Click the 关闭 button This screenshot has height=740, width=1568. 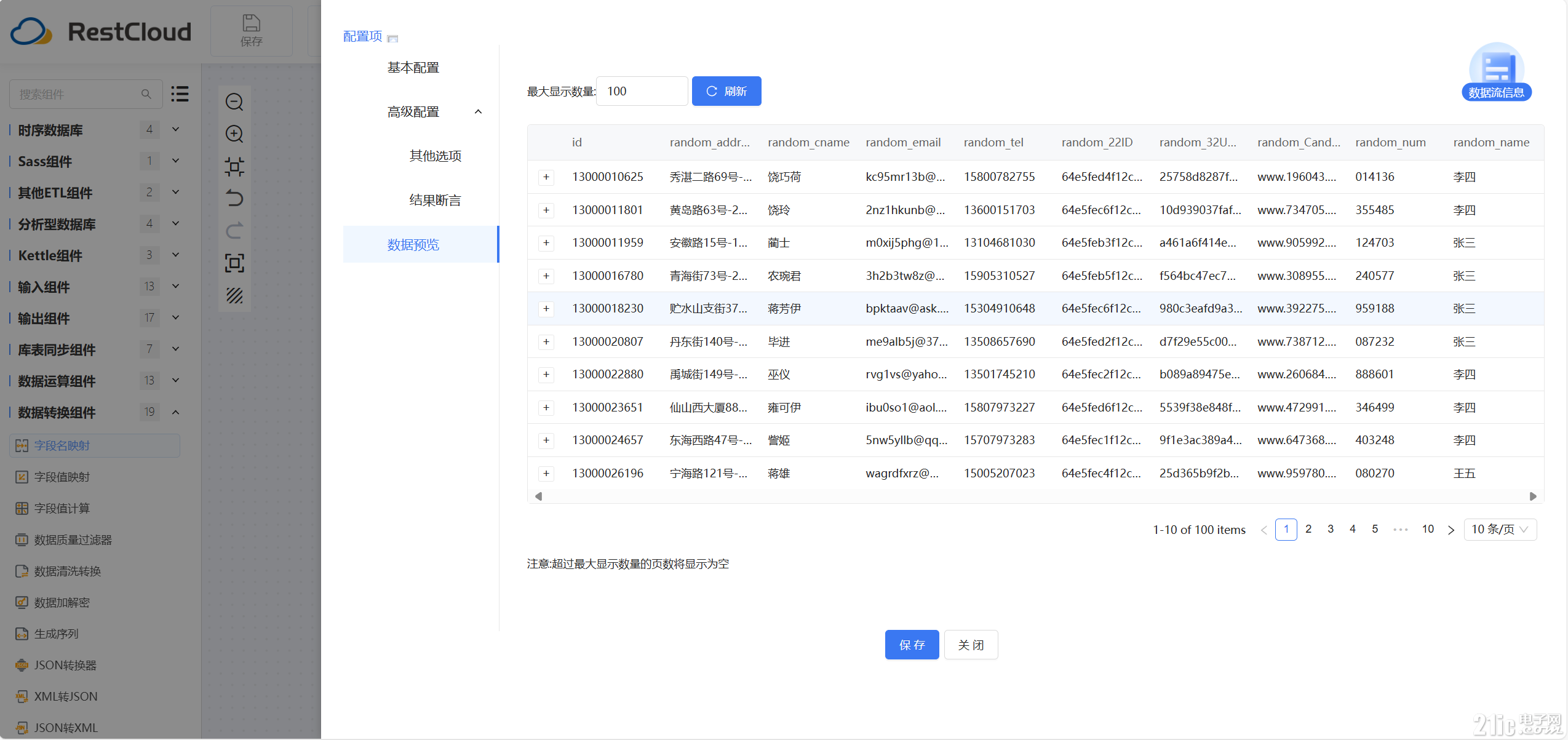[971, 645]
